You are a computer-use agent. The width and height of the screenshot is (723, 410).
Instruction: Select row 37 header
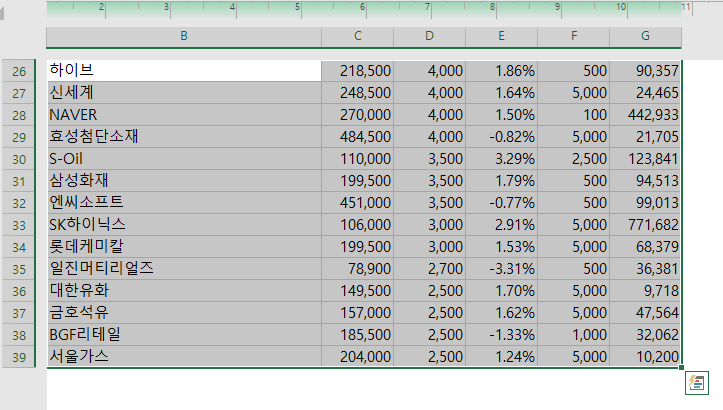18,313
